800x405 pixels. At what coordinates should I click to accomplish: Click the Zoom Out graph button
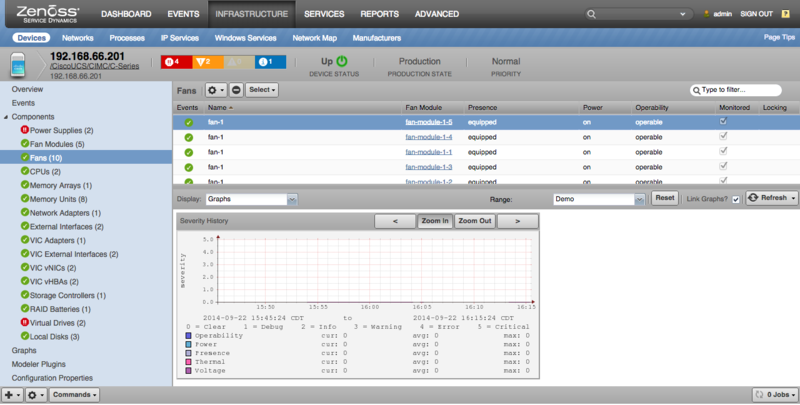pyautogui.click(x=474, y=221)
